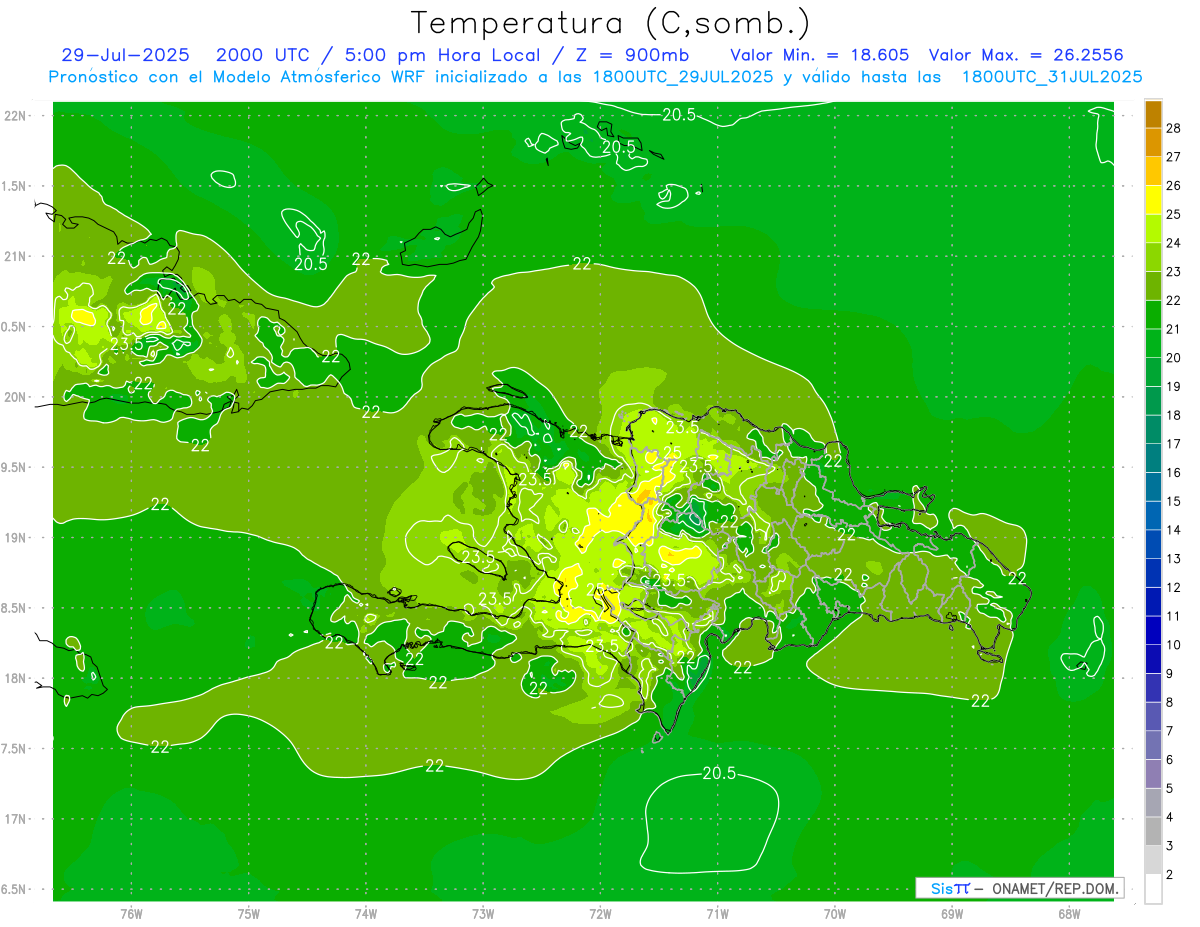Click the blue legend swatch between 12 and 13
The image size is (1200, 927).
(1153, 573)
